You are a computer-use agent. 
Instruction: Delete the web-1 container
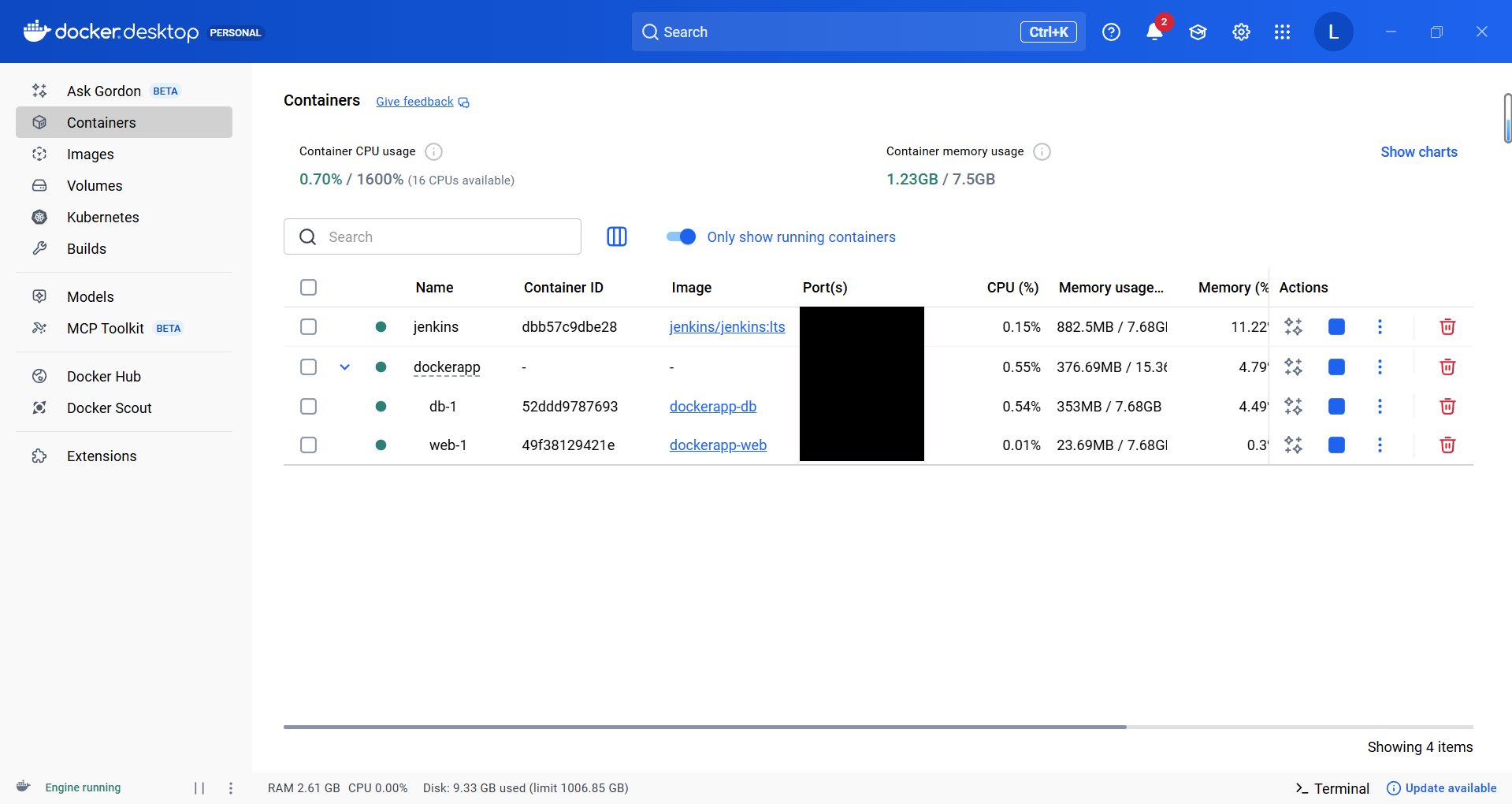point(1447,445)
